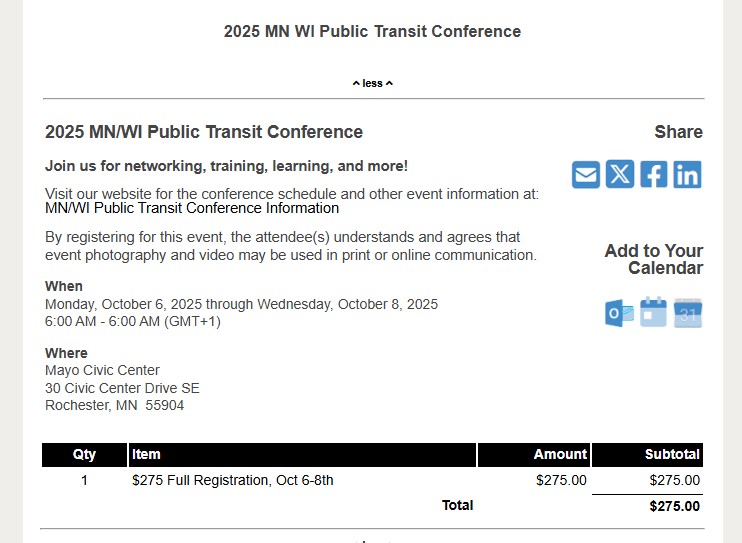
Task: Add event to Outlook calendar
Action: (x=619, y=313)
